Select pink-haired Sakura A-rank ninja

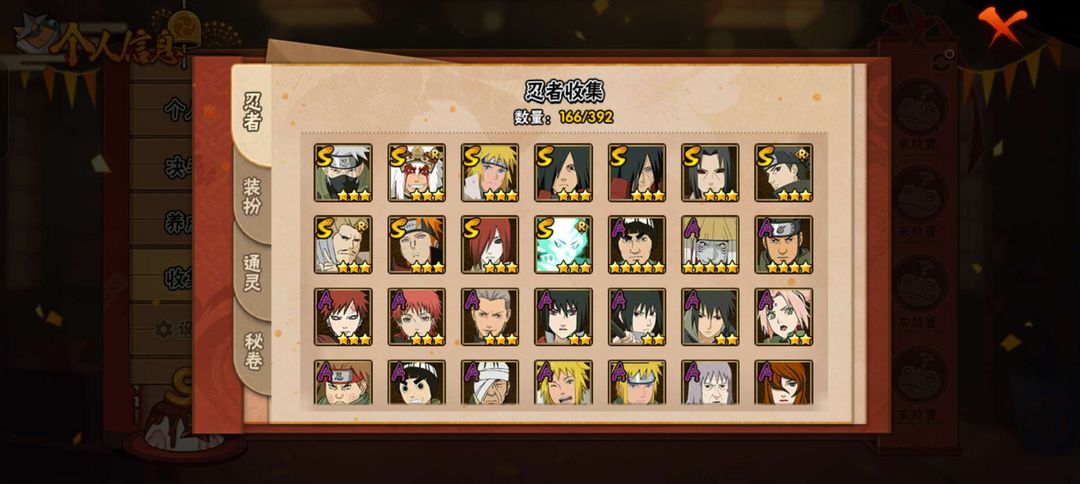coord(784,317)
